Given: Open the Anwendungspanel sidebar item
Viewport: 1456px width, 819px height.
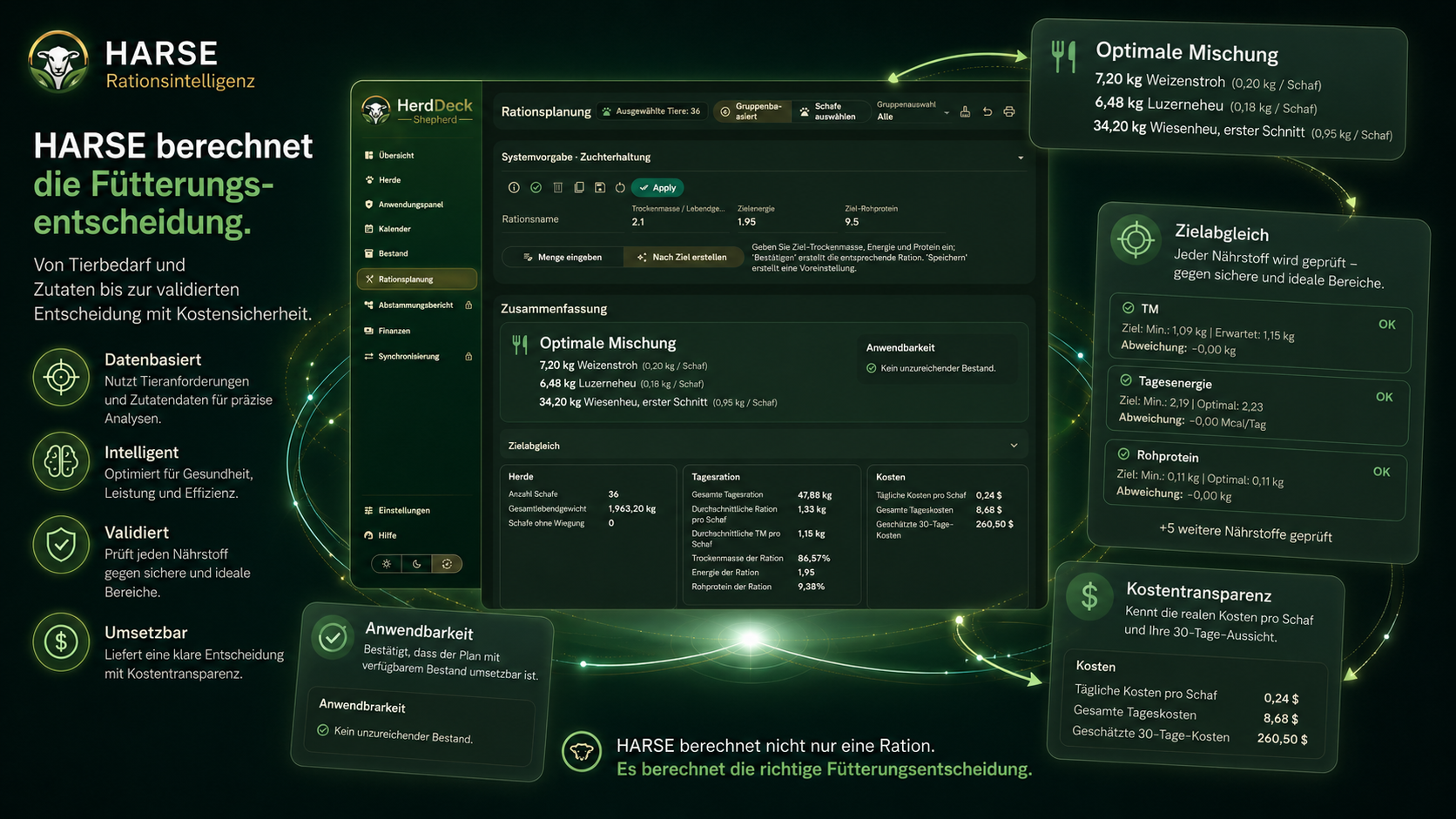Looking at the screenshot, I should click(404, 205).
